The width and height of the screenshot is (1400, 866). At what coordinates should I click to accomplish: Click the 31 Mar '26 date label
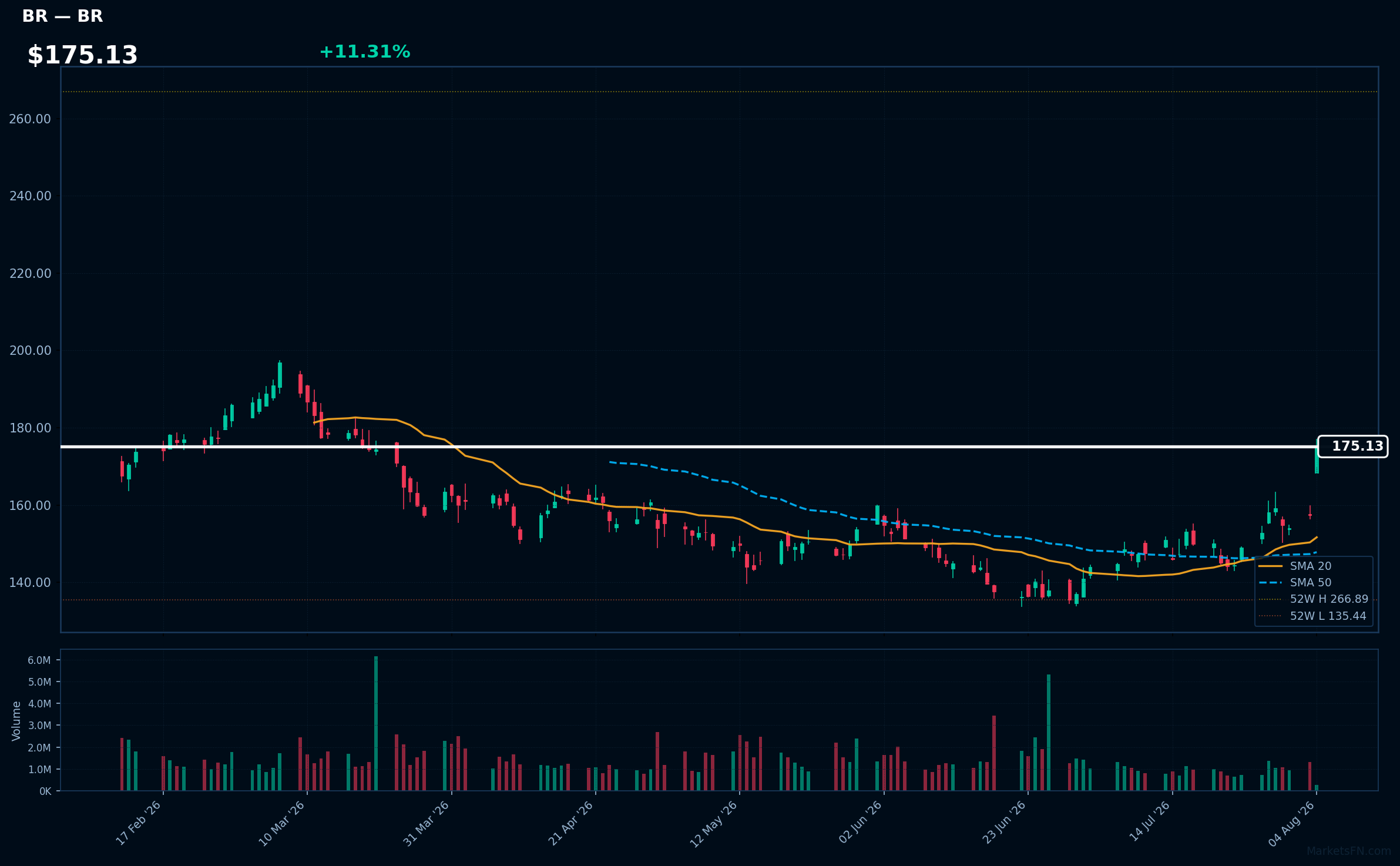pos(427,823)
